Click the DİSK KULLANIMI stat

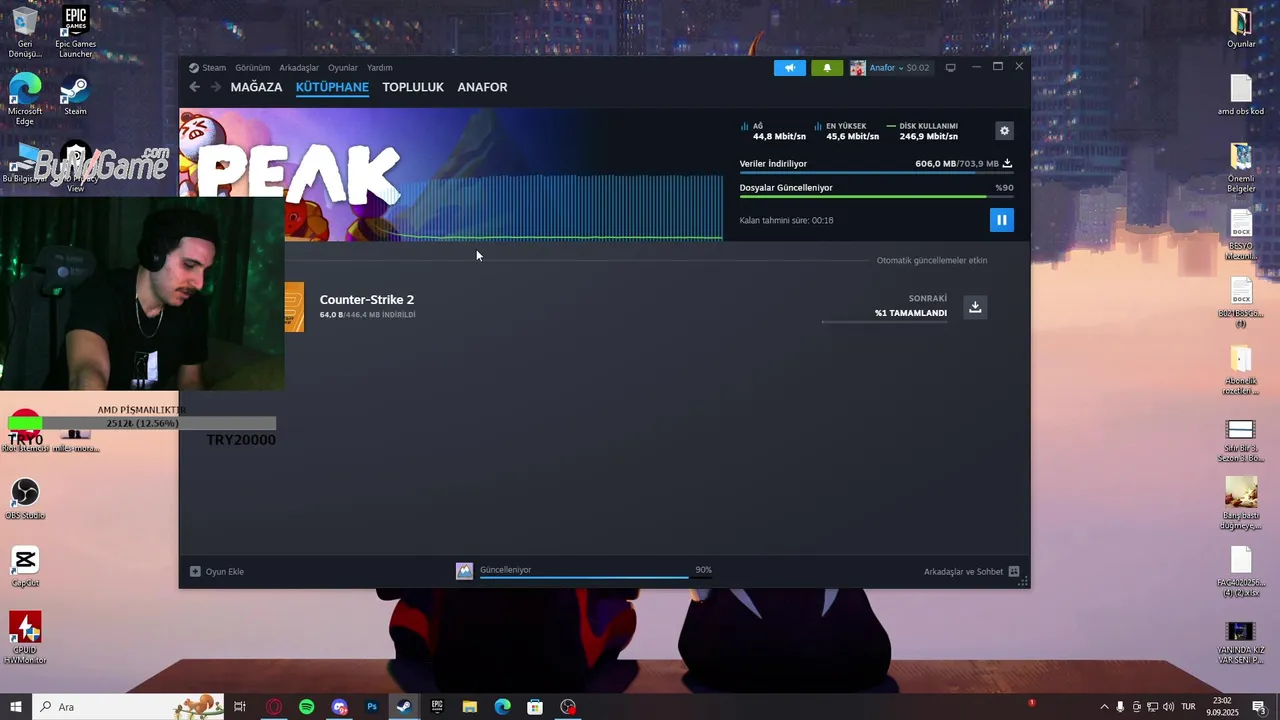[922, 131]
